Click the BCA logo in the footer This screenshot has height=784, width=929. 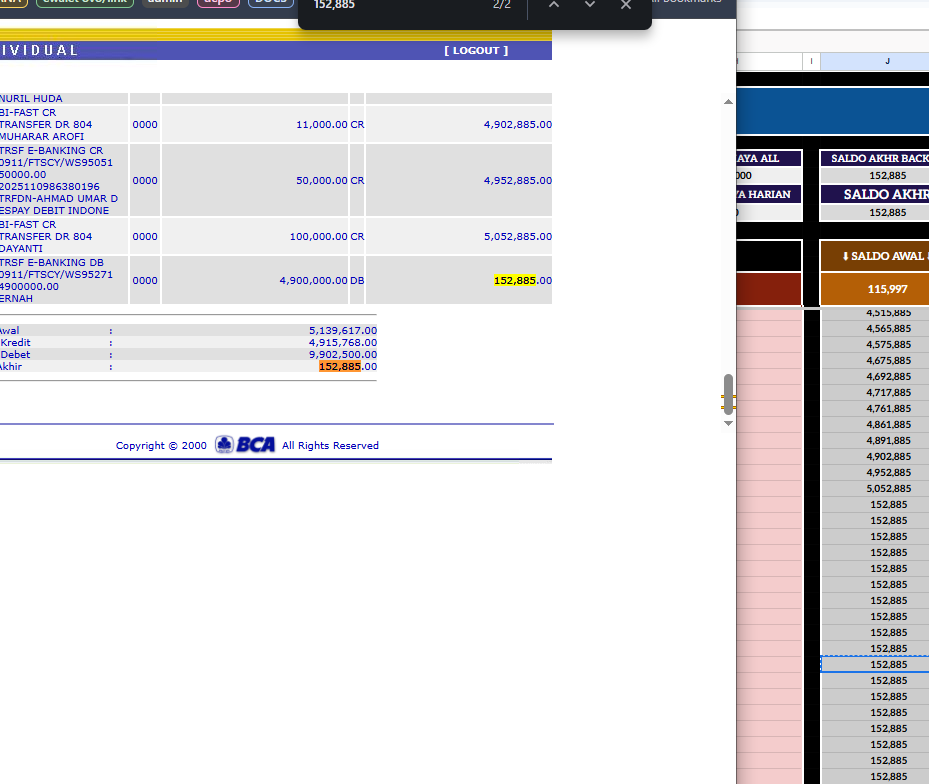pos(245,444)
